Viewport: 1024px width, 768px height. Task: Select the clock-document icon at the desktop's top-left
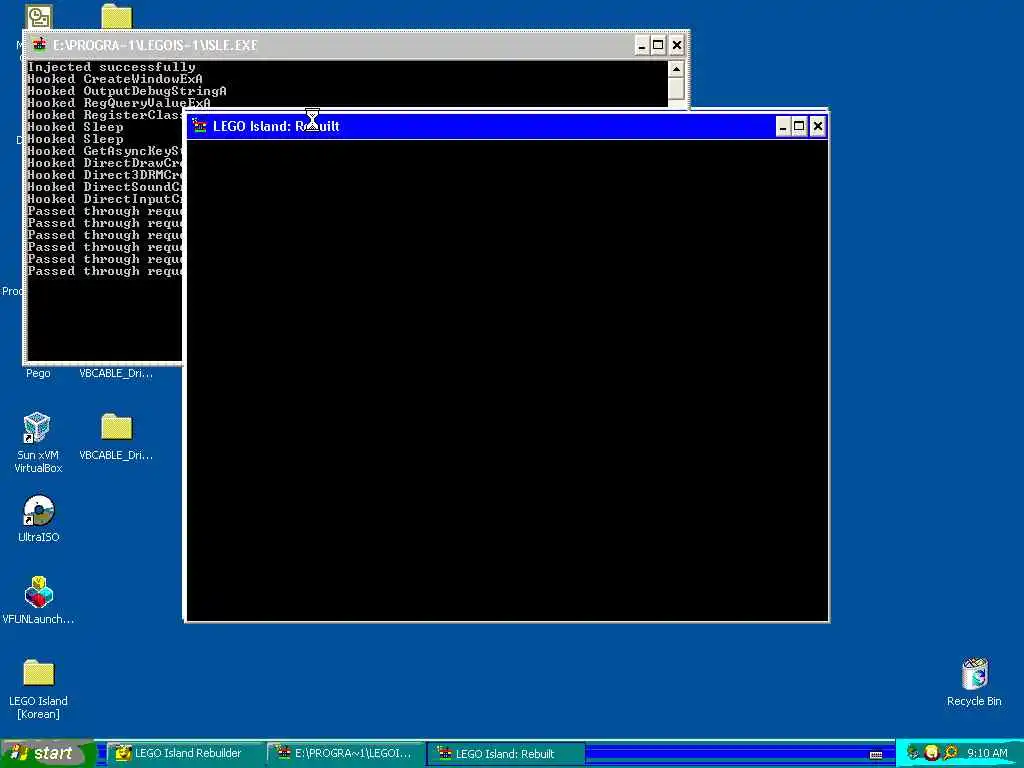pos(39,16)
